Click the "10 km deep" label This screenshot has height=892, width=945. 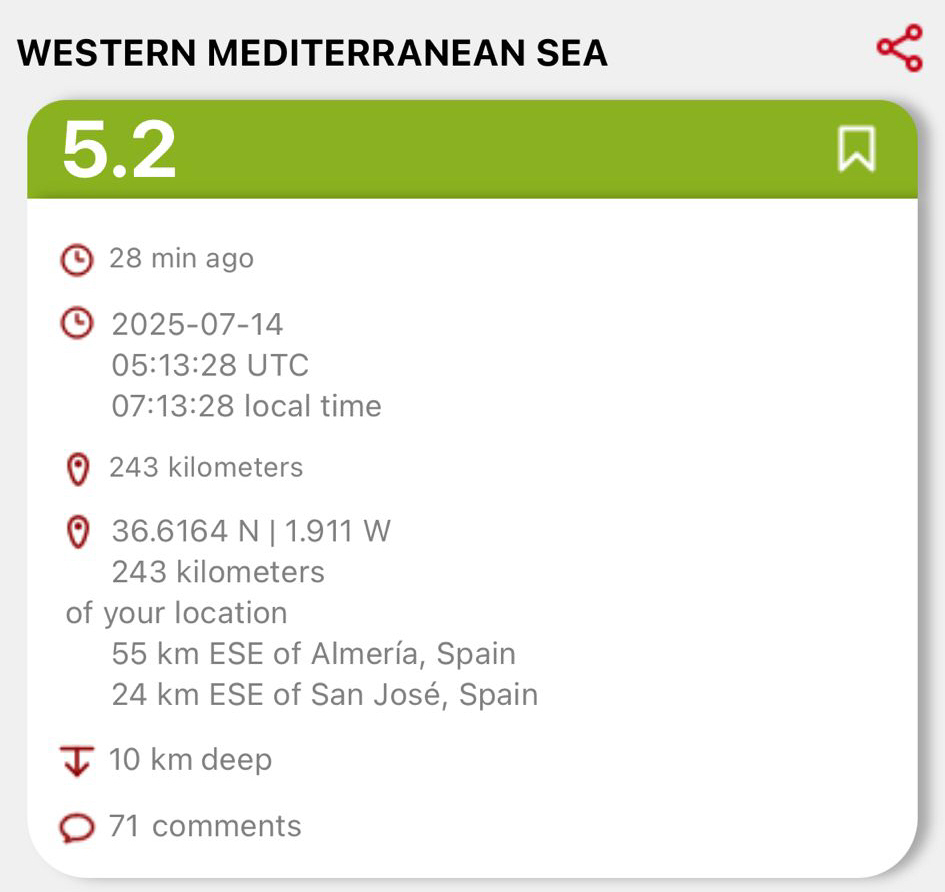tap(190, 759)
